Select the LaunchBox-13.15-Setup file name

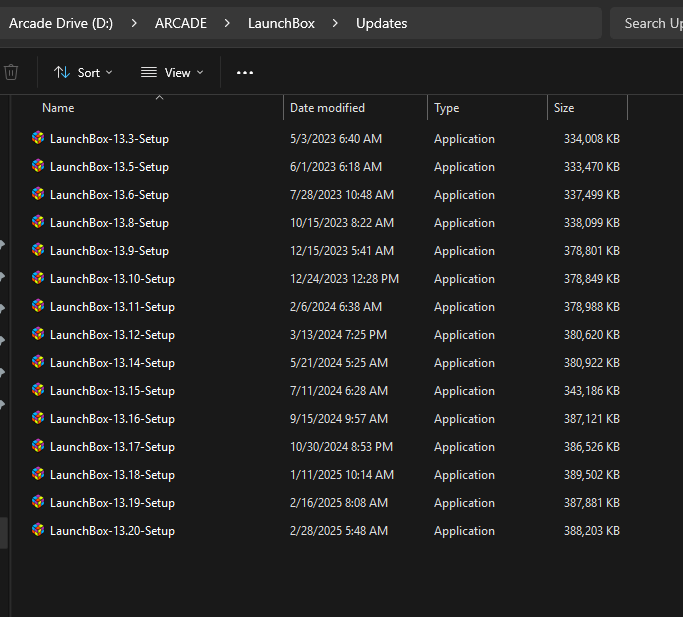click(x=112, y=390)
